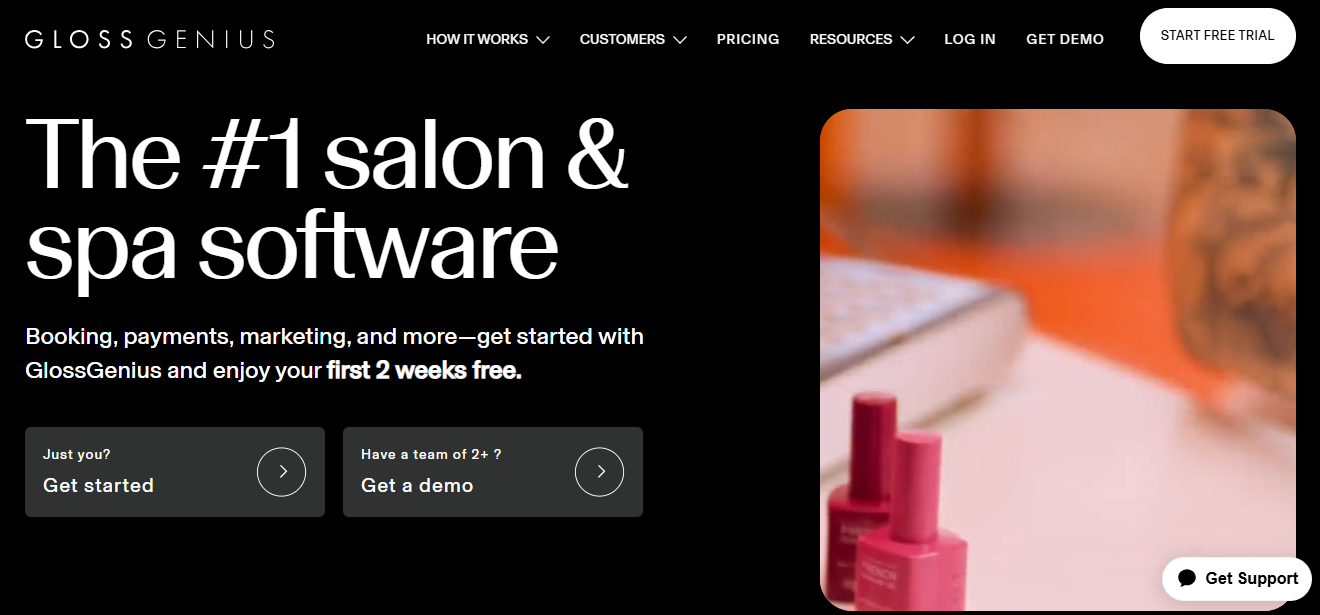Click the chevron beside Resources
The width and height of the screenshot is (1320, 615).
pos(907,40)
